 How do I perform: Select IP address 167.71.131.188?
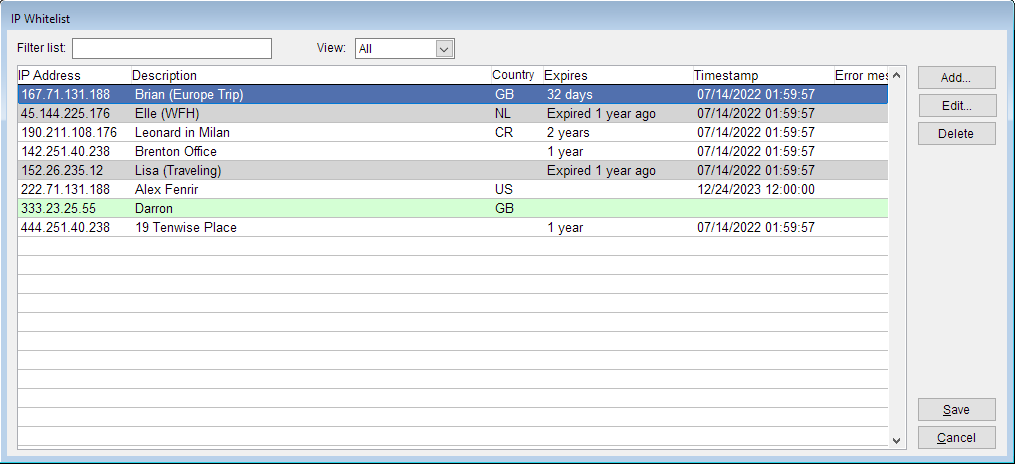[x=65, y=94]
